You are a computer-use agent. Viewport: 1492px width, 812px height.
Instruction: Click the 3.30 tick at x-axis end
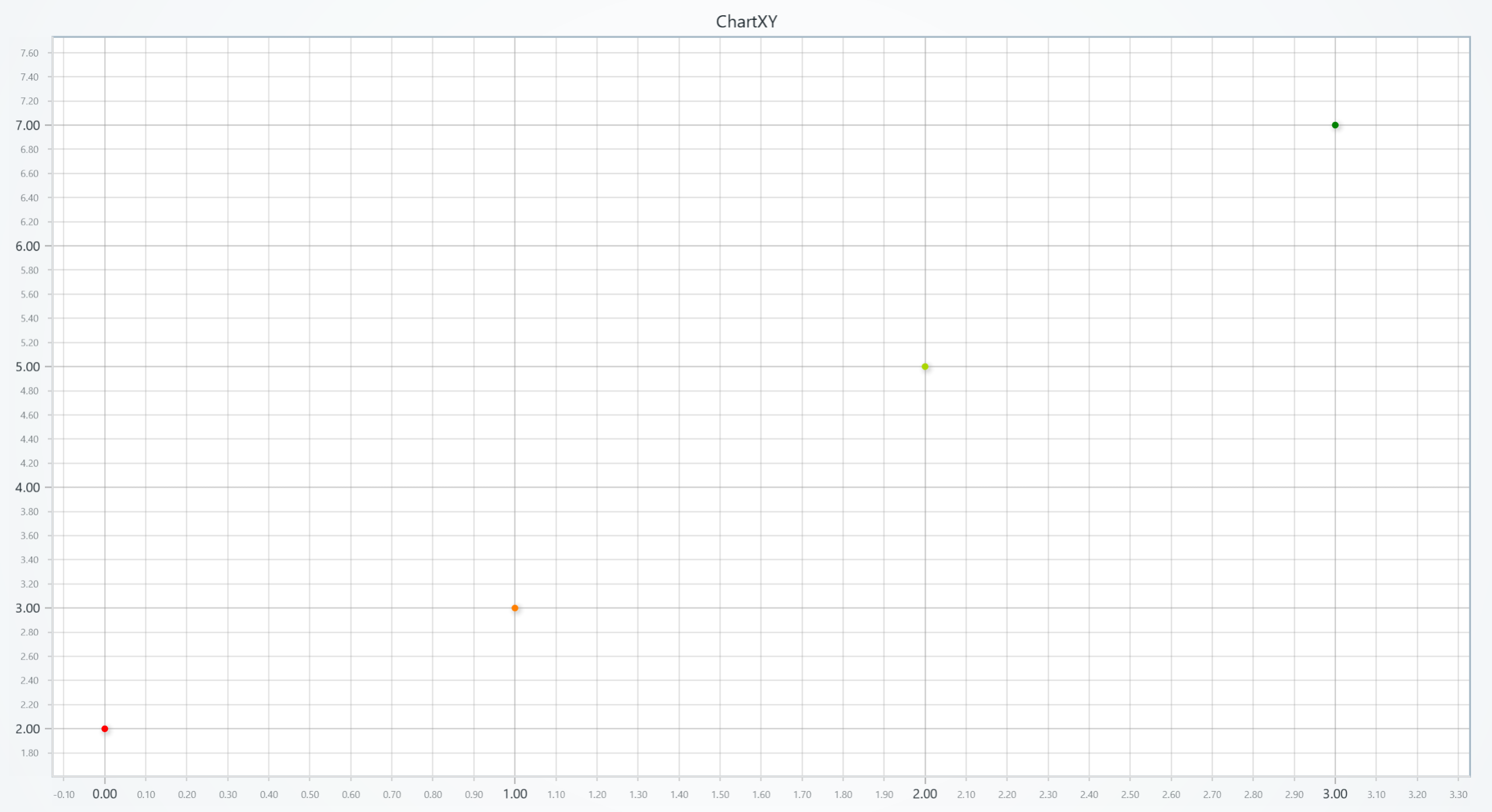tap(1458, 793)
